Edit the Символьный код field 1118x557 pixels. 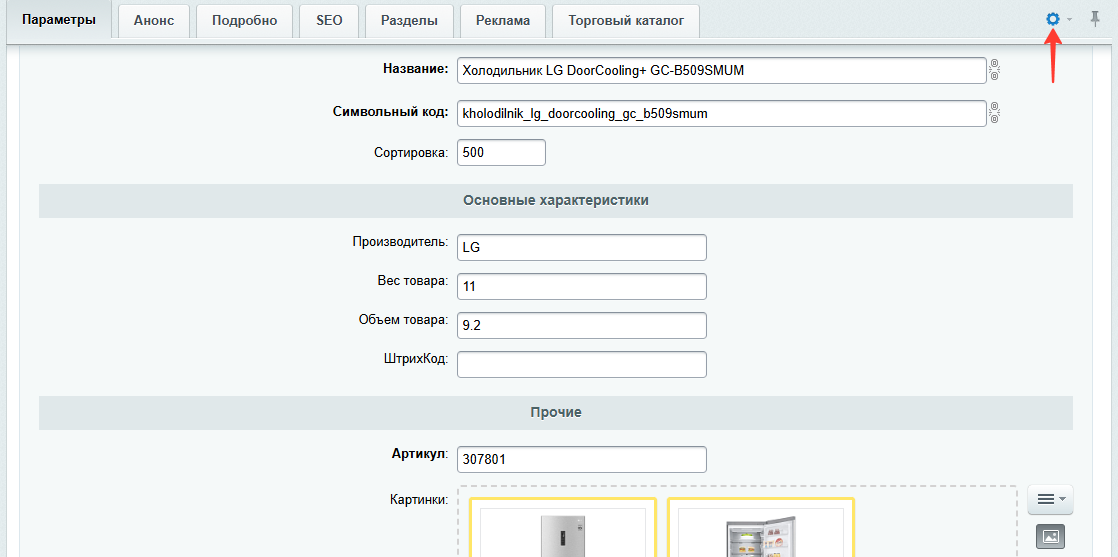722,113
